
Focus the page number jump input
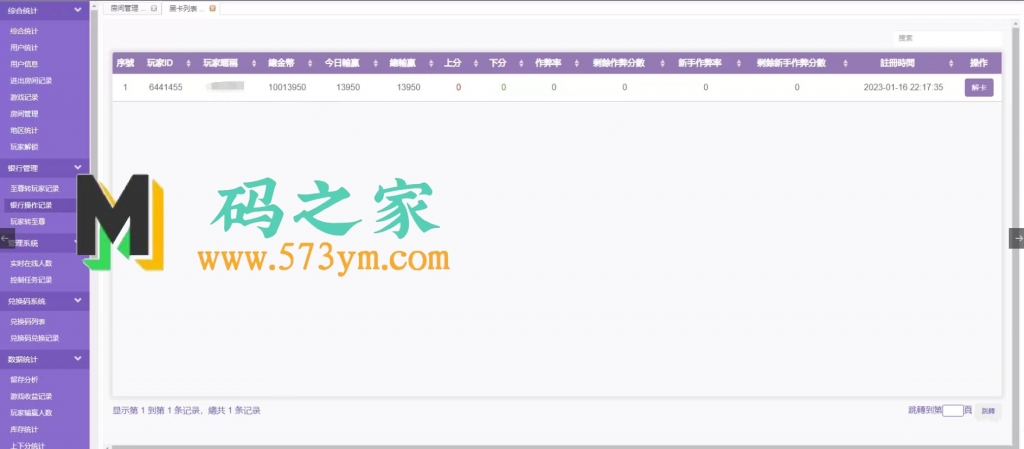[x=953, y=410]
